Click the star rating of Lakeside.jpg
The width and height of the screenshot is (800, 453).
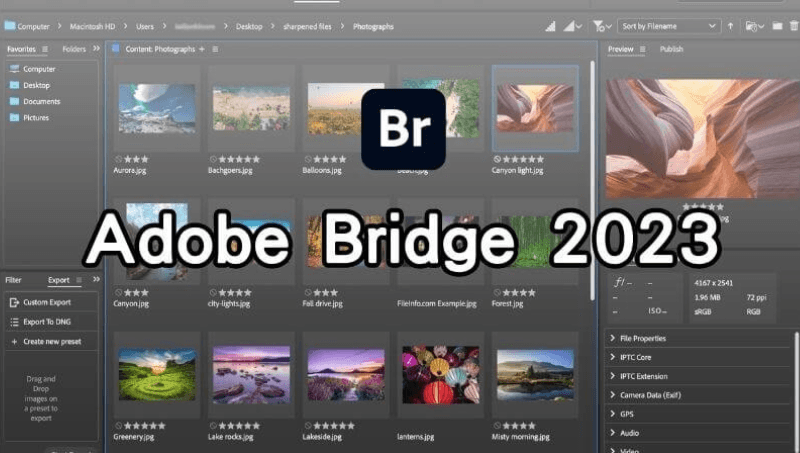pyautogui.click(x=334, y=425)
